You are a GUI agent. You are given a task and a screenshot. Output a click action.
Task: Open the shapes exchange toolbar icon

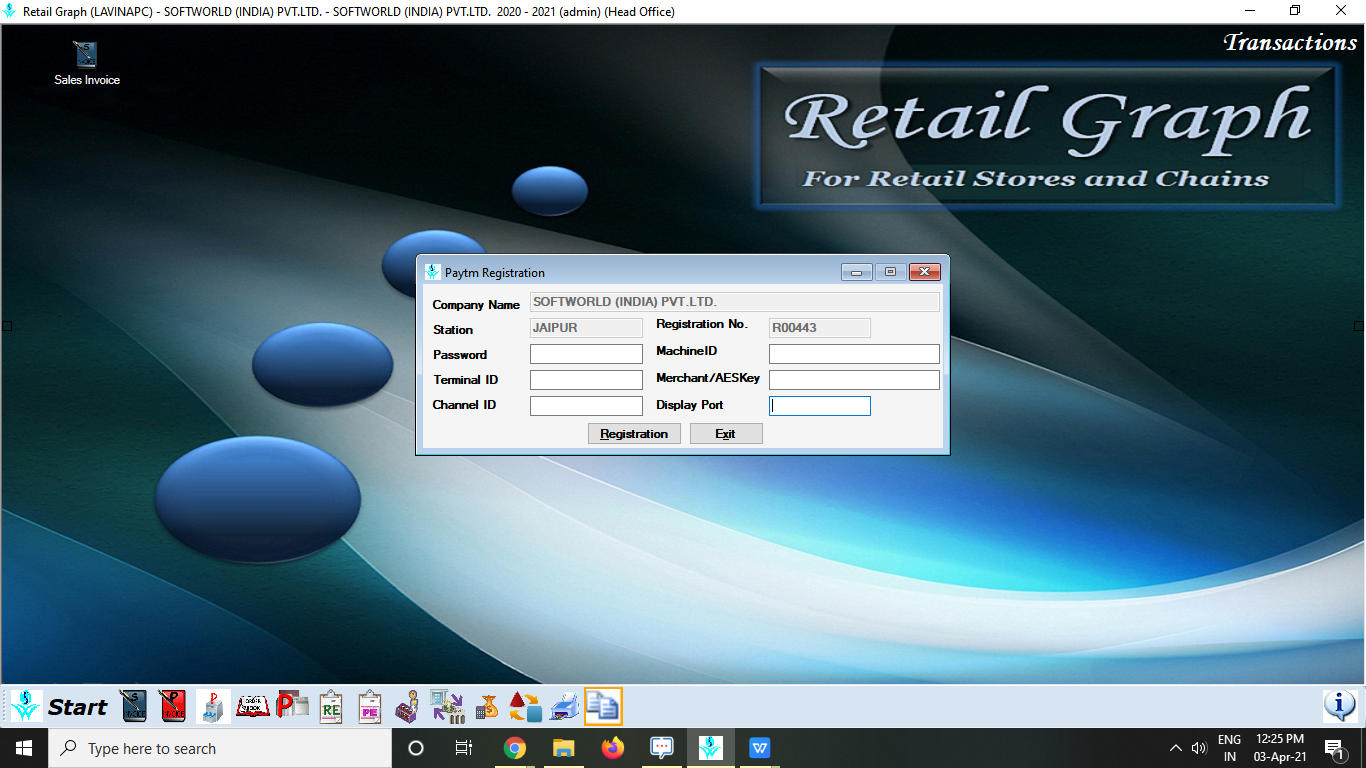point(525,706)
